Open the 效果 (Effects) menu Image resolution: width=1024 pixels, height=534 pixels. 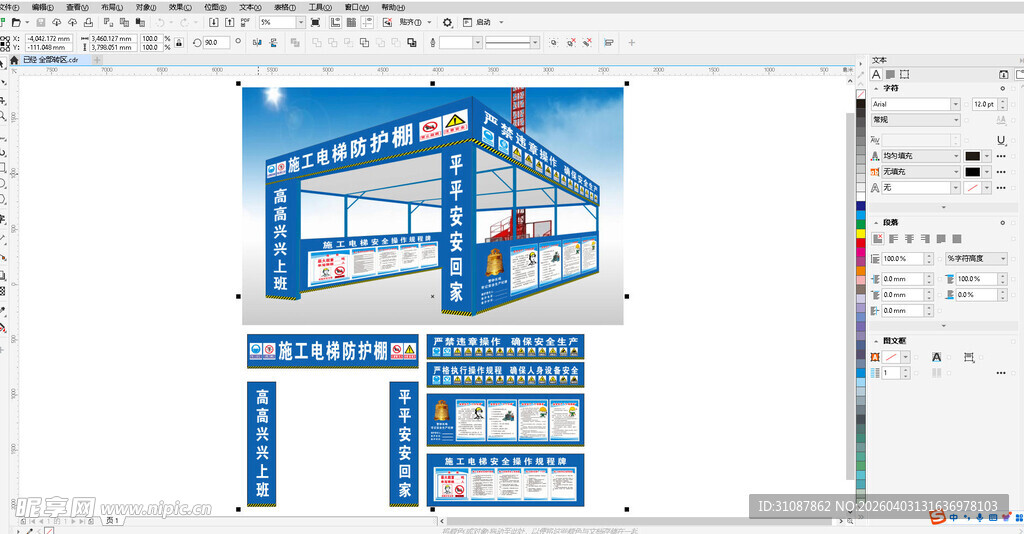[180, 7]
